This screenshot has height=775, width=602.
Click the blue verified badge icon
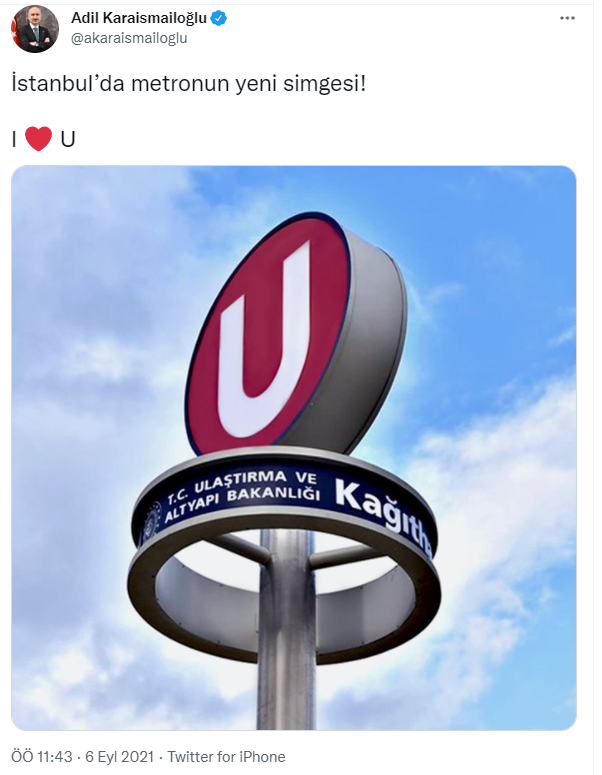[218, 18]
